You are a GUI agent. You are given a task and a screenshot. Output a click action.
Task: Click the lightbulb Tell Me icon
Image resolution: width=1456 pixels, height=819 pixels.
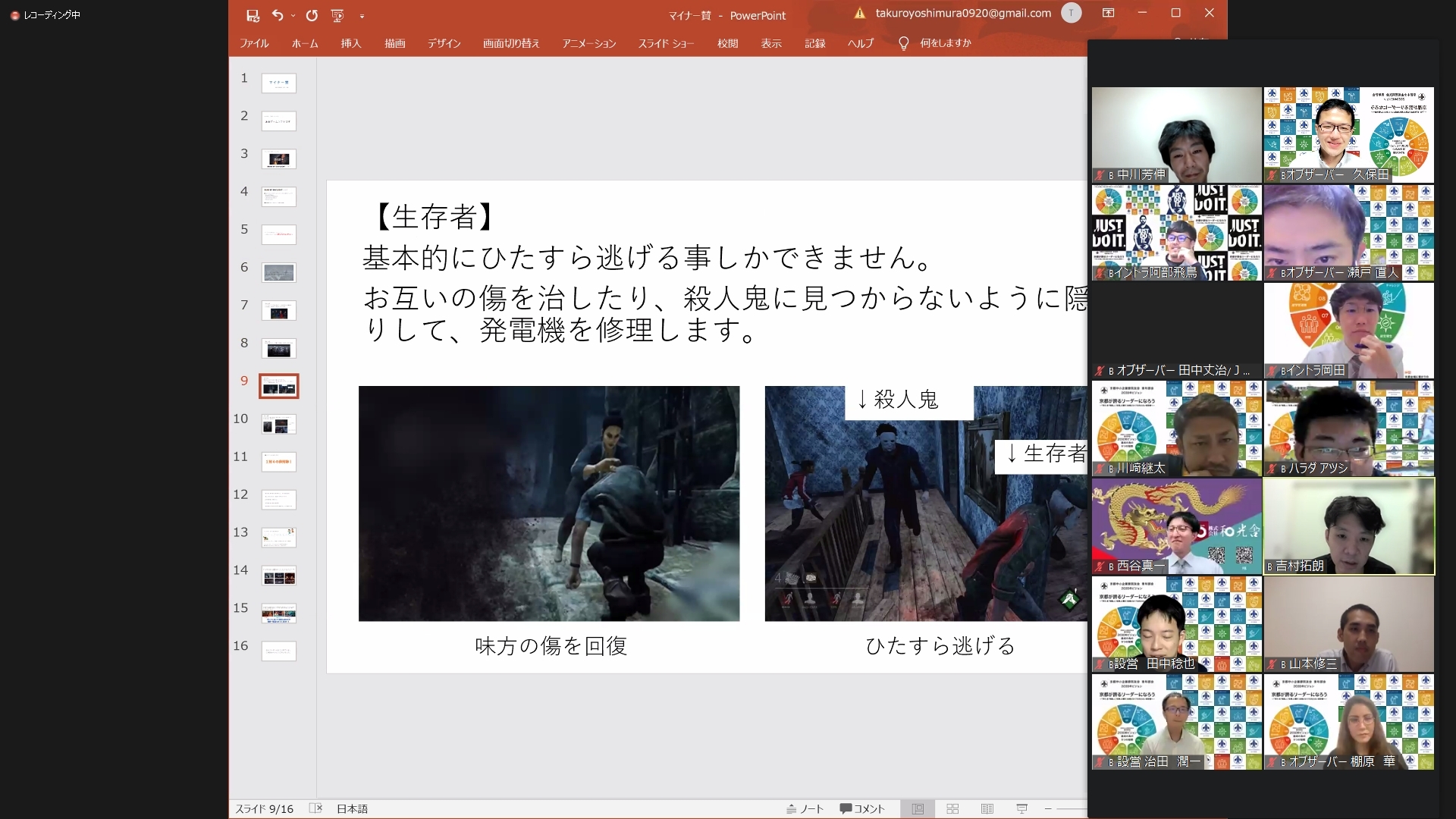click(x=903, y=44)
